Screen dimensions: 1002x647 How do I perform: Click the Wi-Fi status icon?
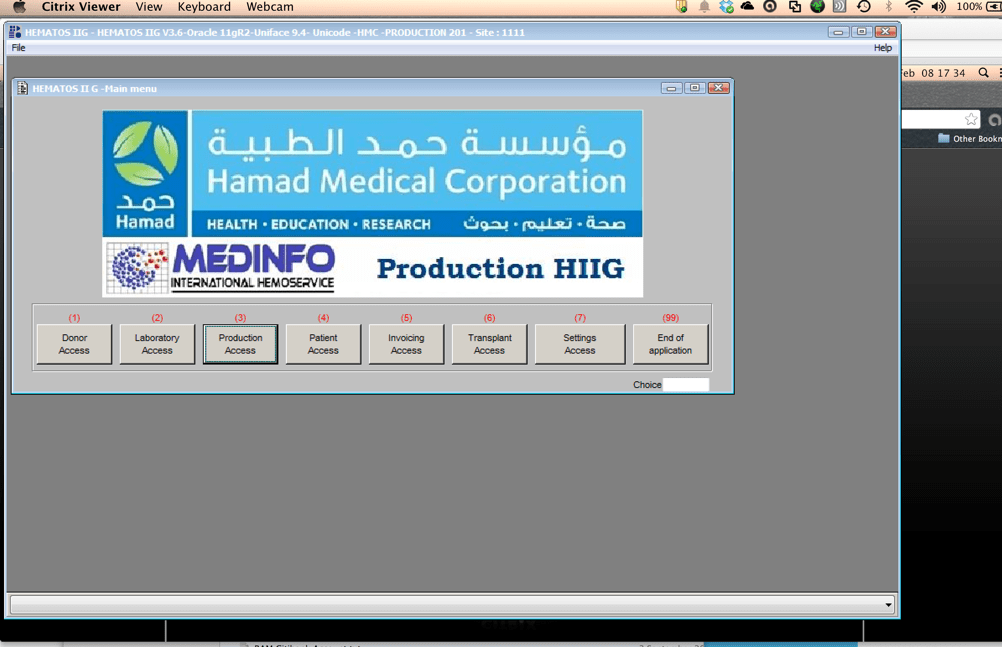[x=913, y=7]
